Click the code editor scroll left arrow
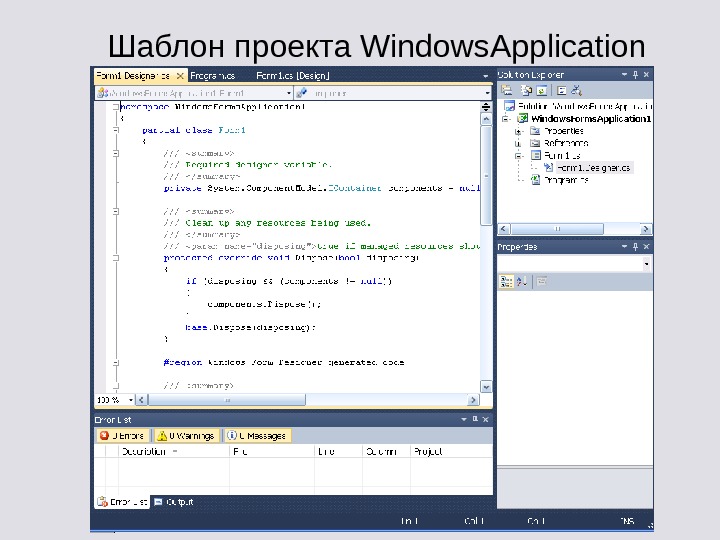 tap(141, 400)
